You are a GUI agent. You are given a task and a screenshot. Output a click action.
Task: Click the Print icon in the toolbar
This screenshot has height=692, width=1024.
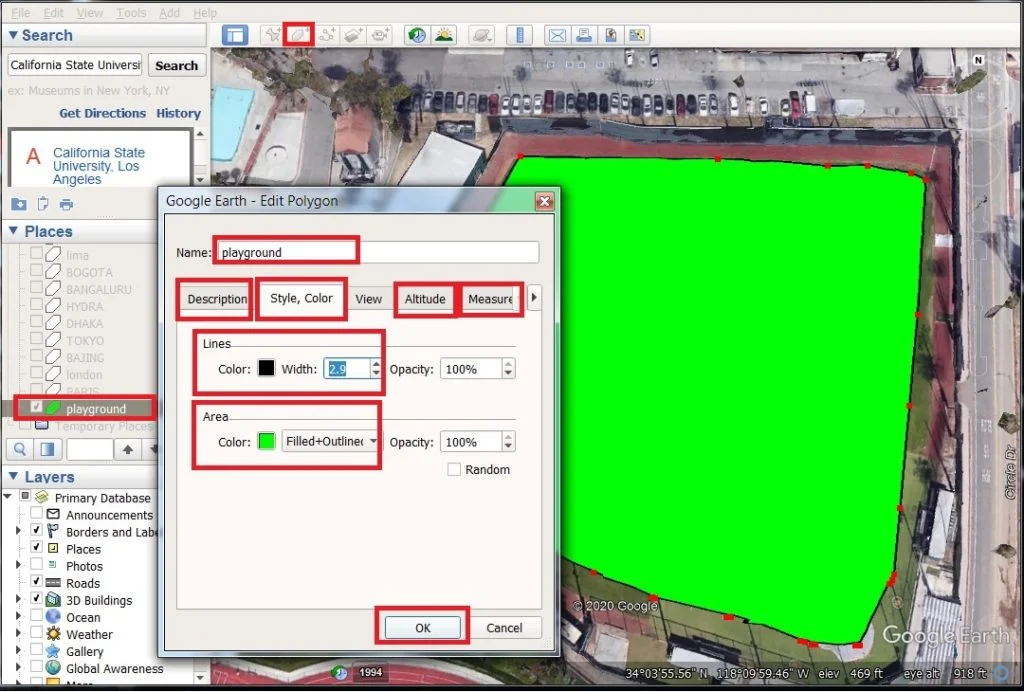tap(585, 35)
